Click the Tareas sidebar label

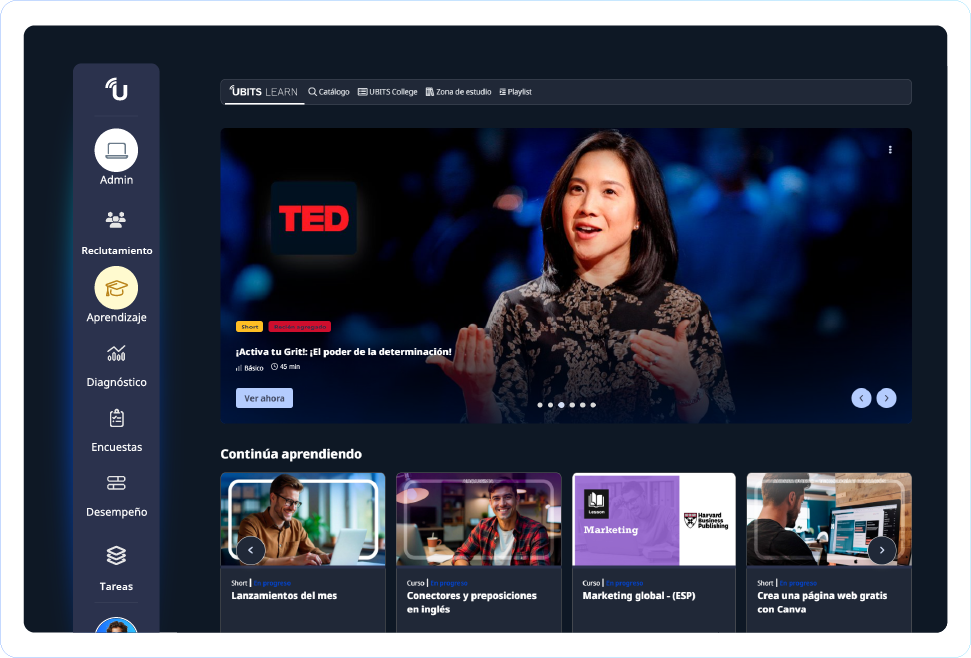pyautogui.click(x=116, y=586)
